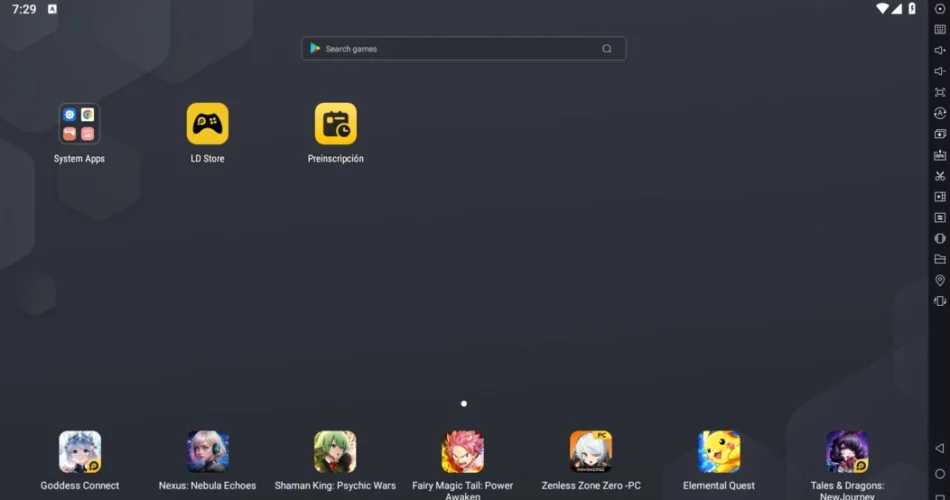This screenshot has width=950, height=500.
Task: Open the synchronizer sidebar icon
Action: [940, 218]
